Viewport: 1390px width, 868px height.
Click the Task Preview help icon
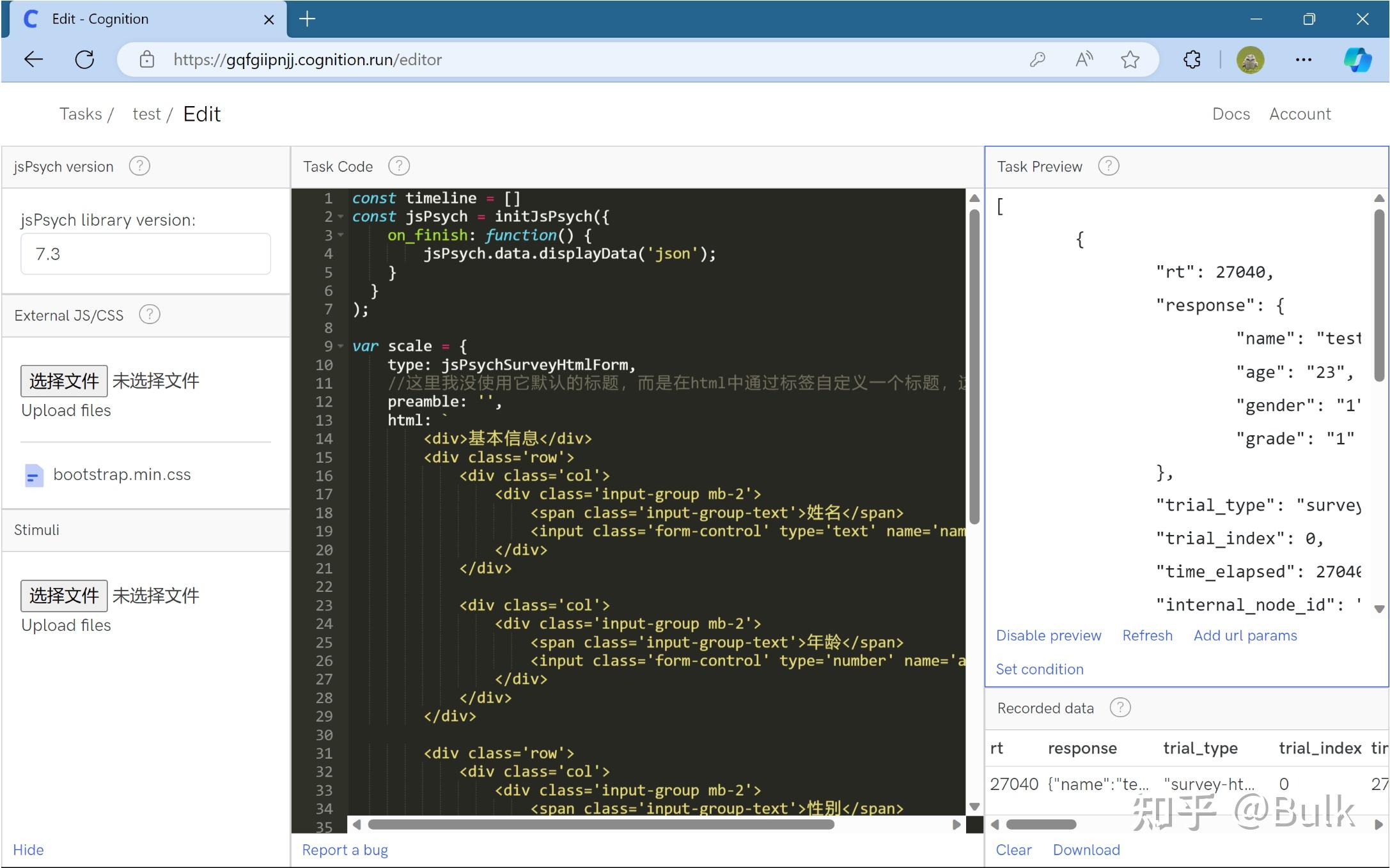(x=1109, y=166)
